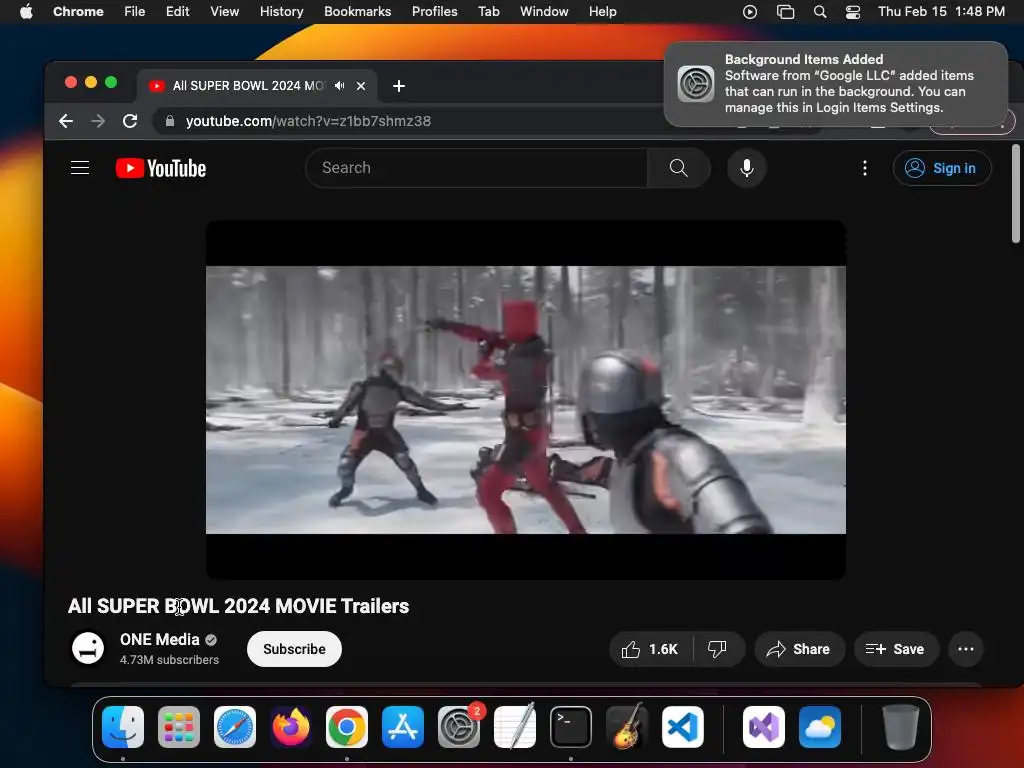This screenshot has width=1024, height=768.
Task: Open TextEdit from the Dock
Action: (515, 727)
